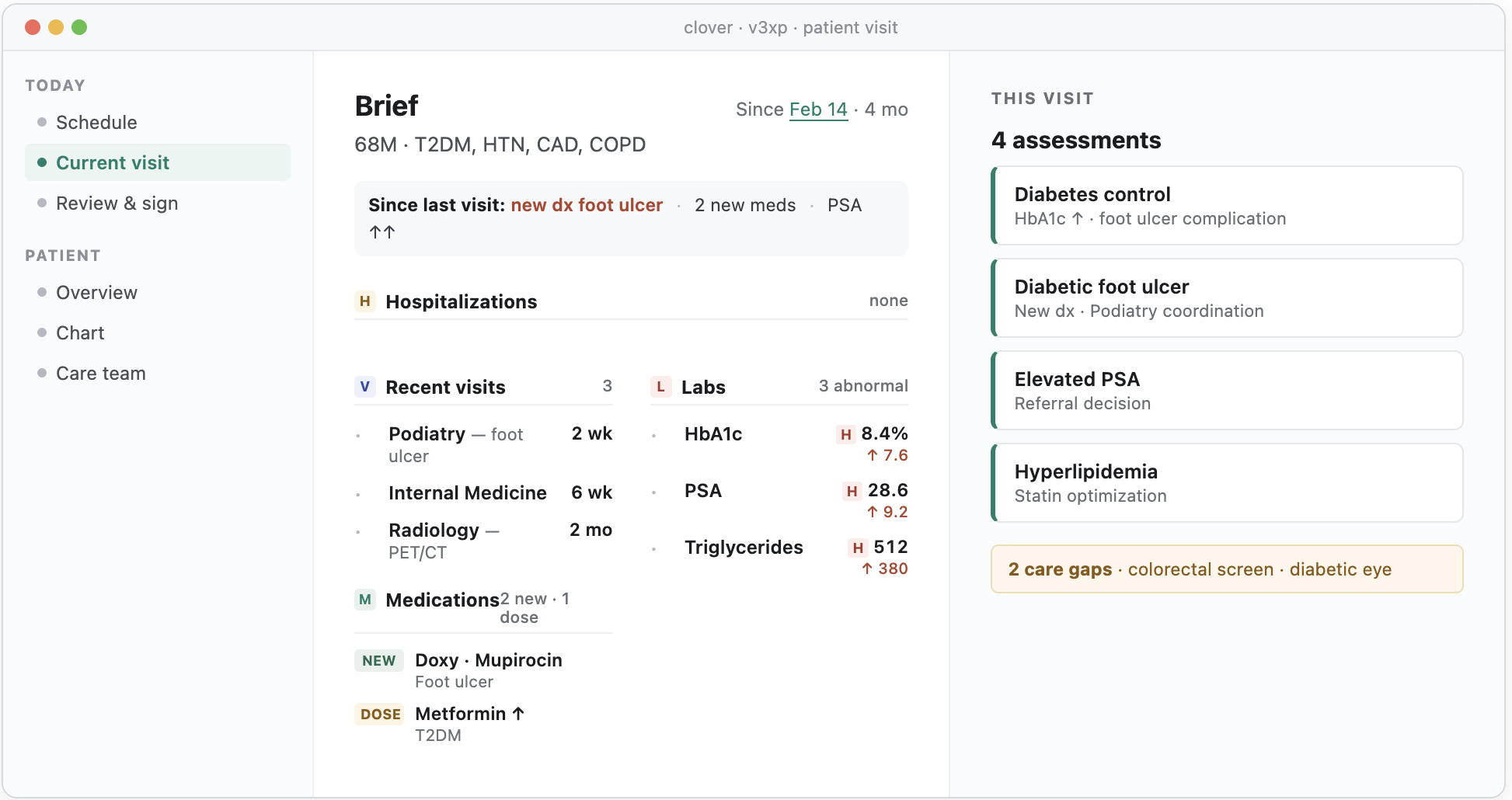Screen dimensions: 1512x800
Task: Click the previous HbA1c value 7.6
Action: [x=887, y=455]
